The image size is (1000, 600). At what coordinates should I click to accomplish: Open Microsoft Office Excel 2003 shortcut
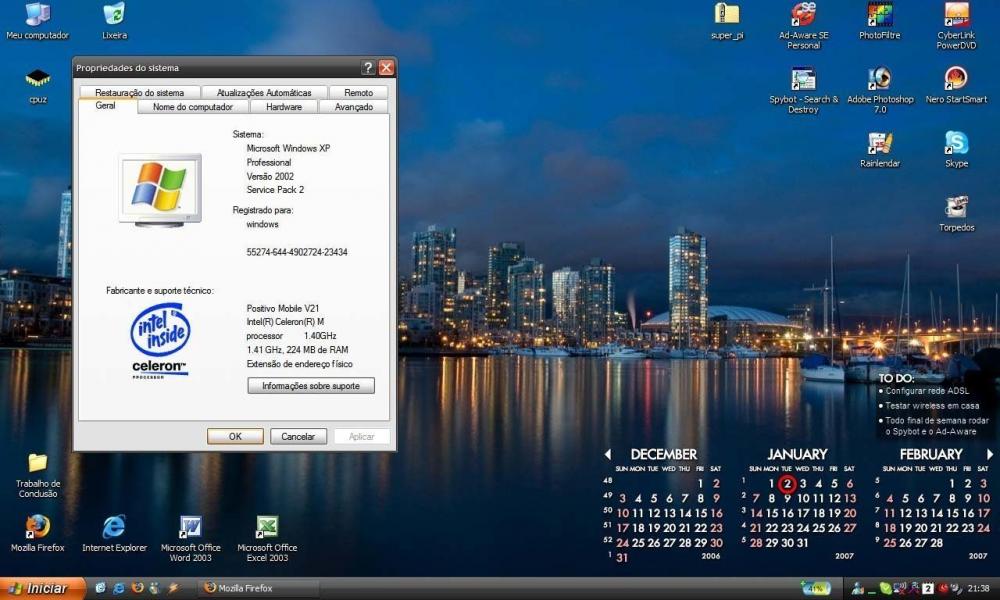click(267, 528)
